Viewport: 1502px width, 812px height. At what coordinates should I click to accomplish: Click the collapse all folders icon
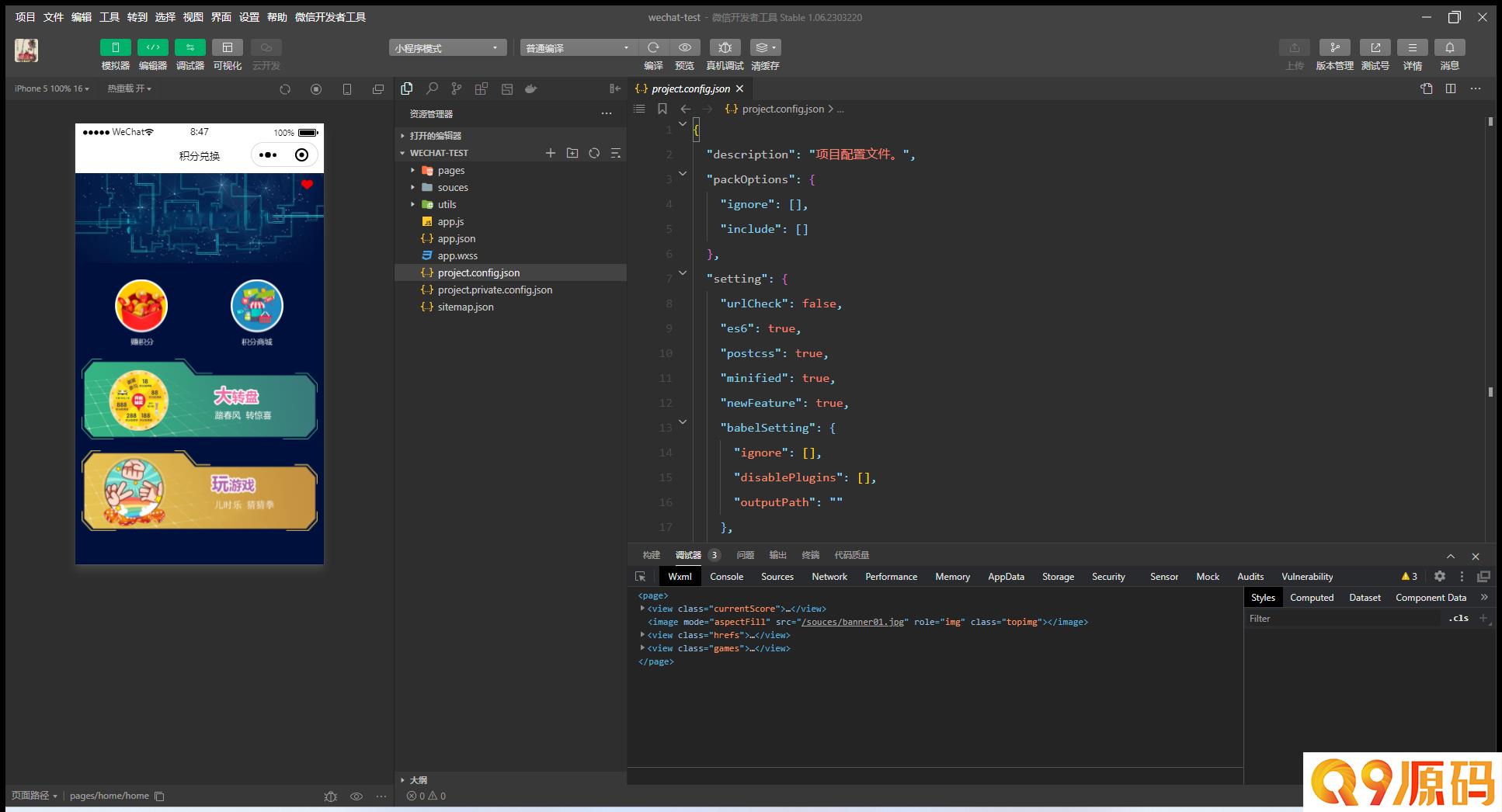point(615,153)
